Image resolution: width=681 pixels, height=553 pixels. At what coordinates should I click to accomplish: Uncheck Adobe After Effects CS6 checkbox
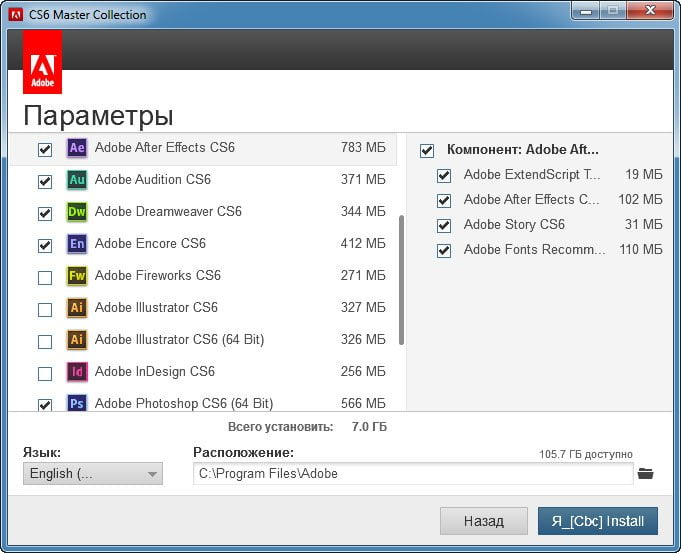[x=45, y=149]
